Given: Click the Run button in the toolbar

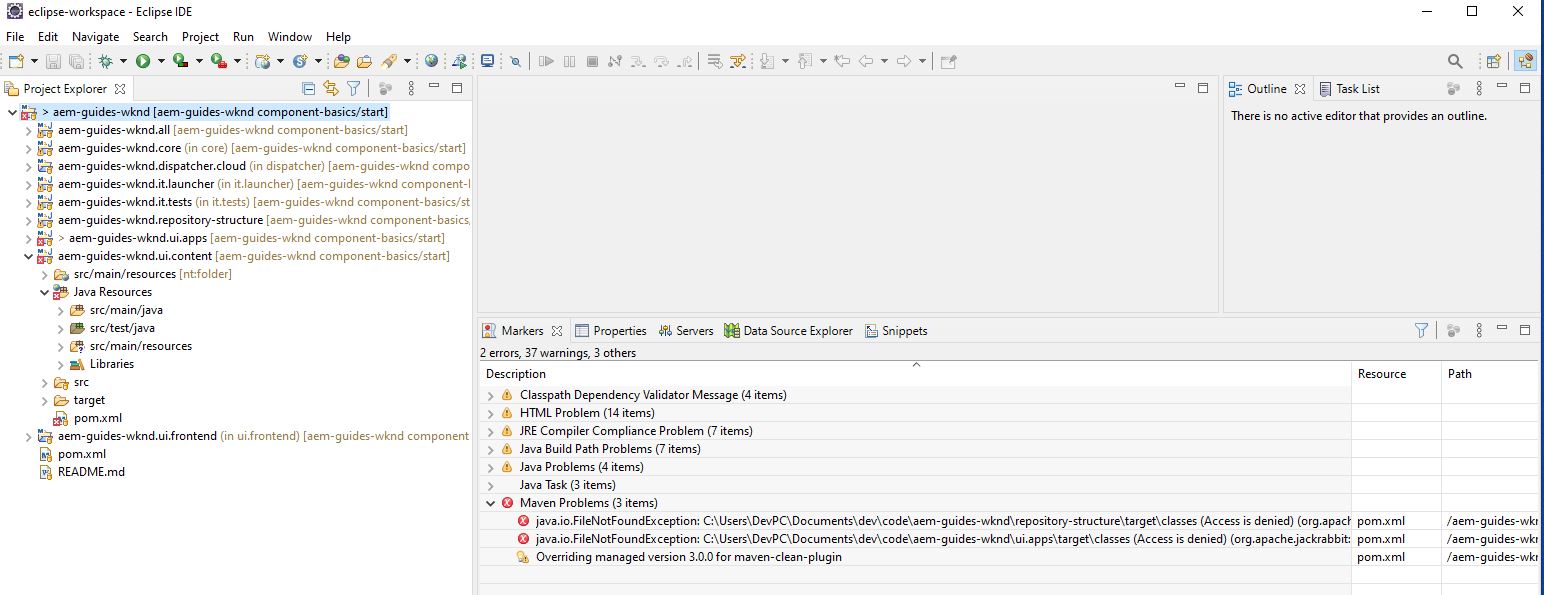Looking at the screenshot, I should 143,61.
